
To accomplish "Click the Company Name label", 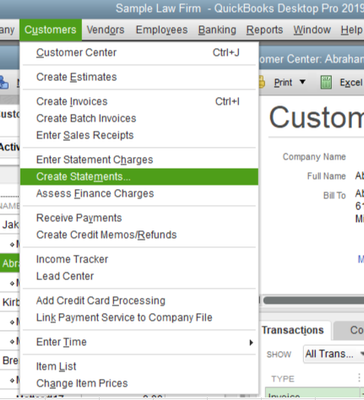I will (314, 157).
